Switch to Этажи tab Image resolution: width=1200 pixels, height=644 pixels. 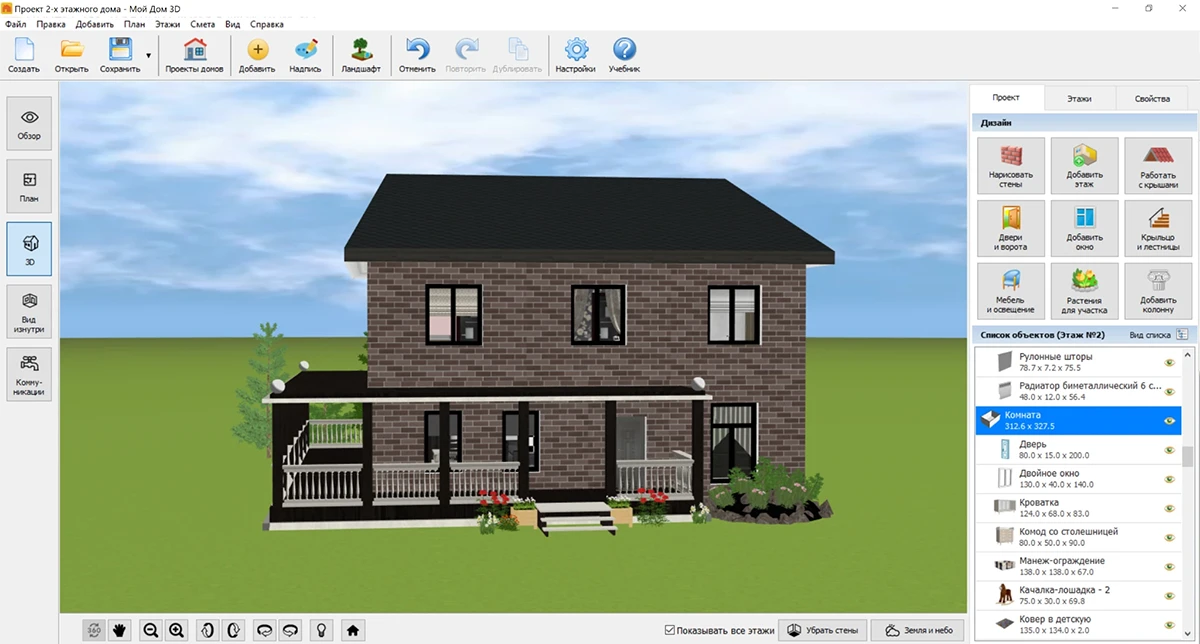pos(1079,99)
